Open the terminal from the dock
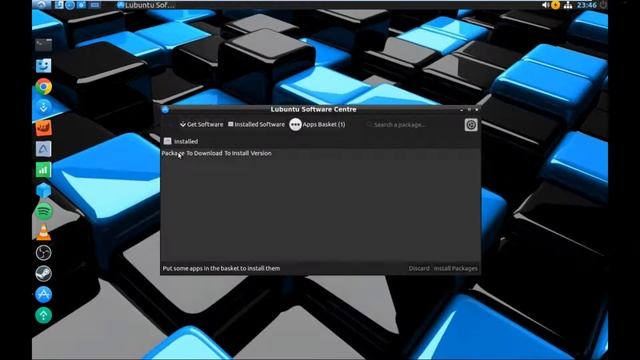The height and width of the screenshot is (360, 640). (x=43, y=44)
